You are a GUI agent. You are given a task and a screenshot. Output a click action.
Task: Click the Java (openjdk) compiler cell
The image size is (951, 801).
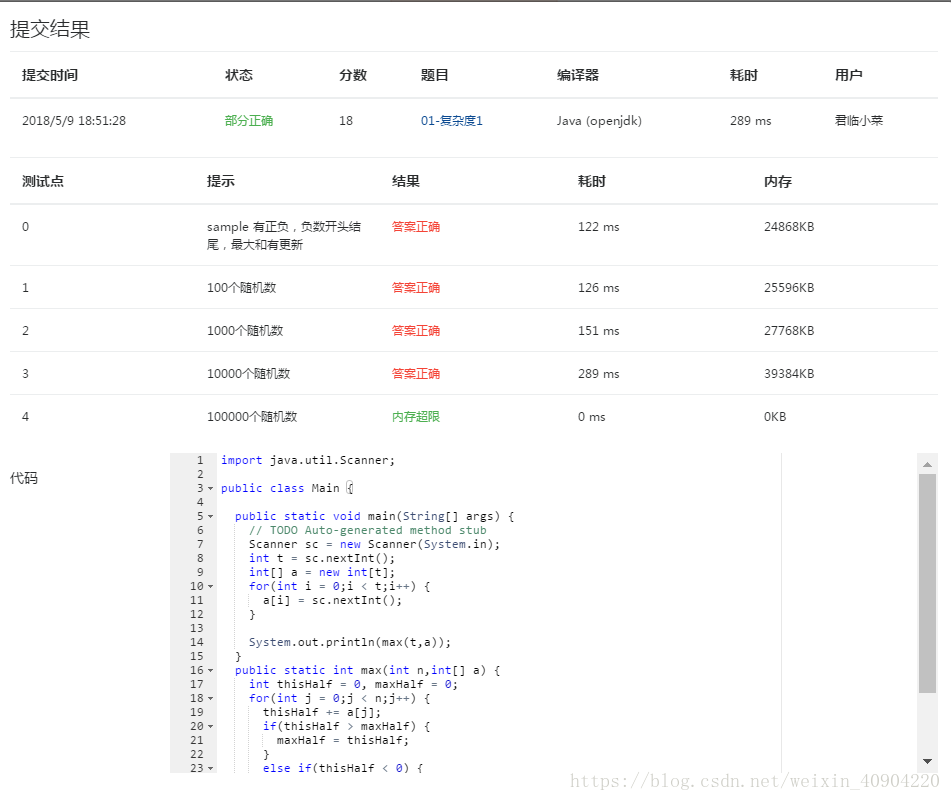[x=599, y=121]
